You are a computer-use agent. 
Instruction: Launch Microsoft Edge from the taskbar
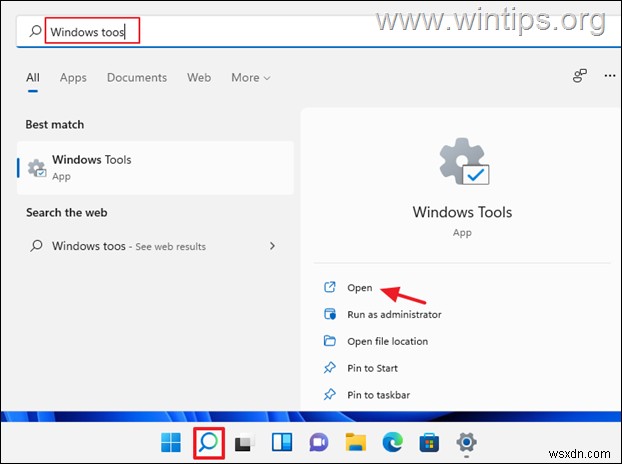pyautogui.click(x=393, y=442)
